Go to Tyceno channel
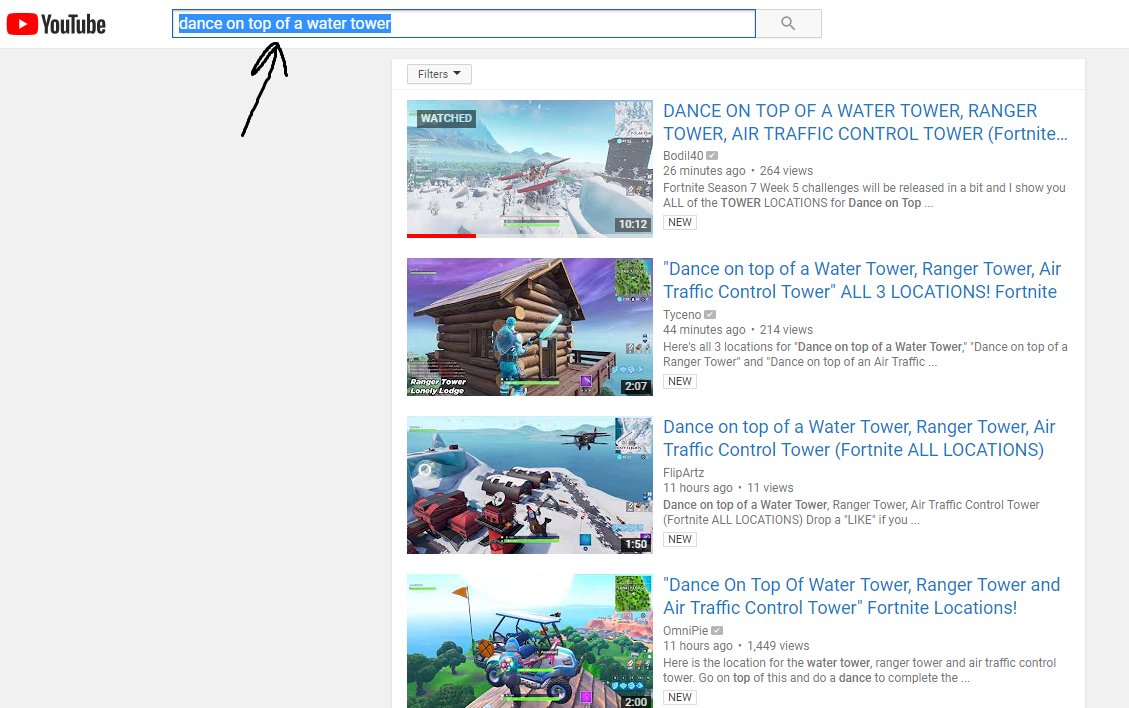 coord(682,315)
